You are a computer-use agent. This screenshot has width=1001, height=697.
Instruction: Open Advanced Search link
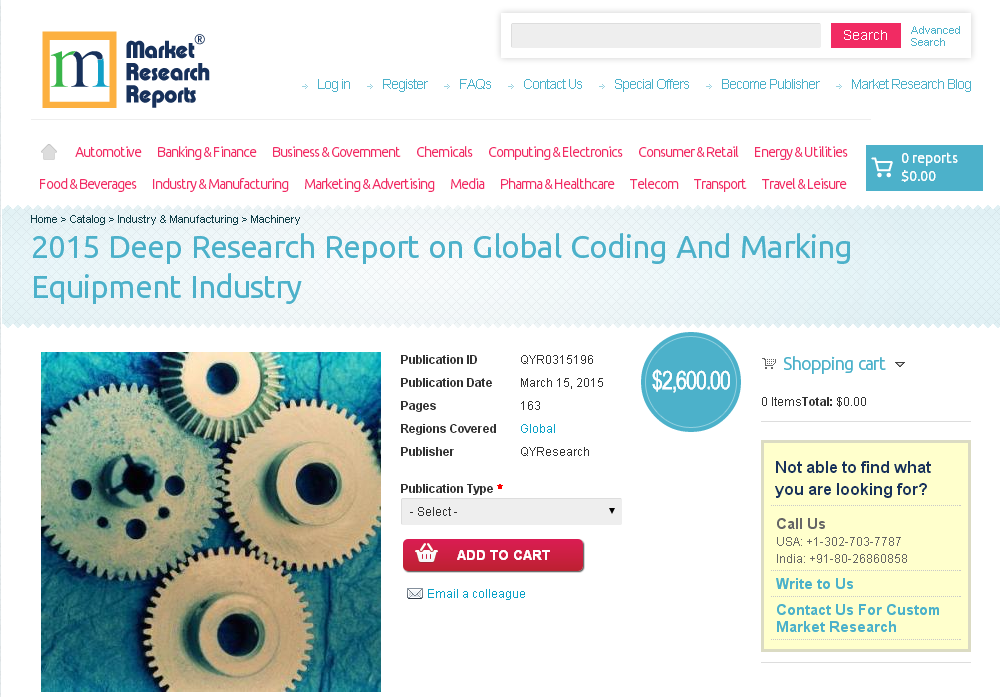pos(935,36)
